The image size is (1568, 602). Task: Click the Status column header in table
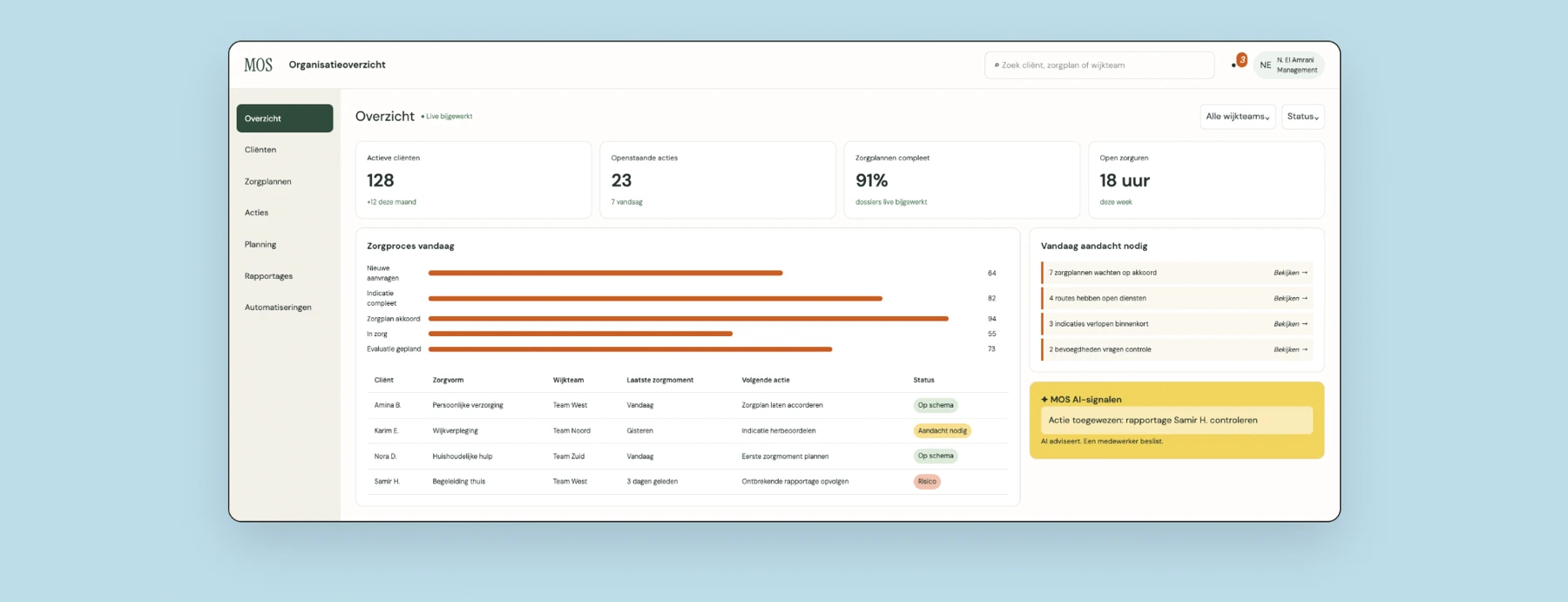(x=923, y=380)
